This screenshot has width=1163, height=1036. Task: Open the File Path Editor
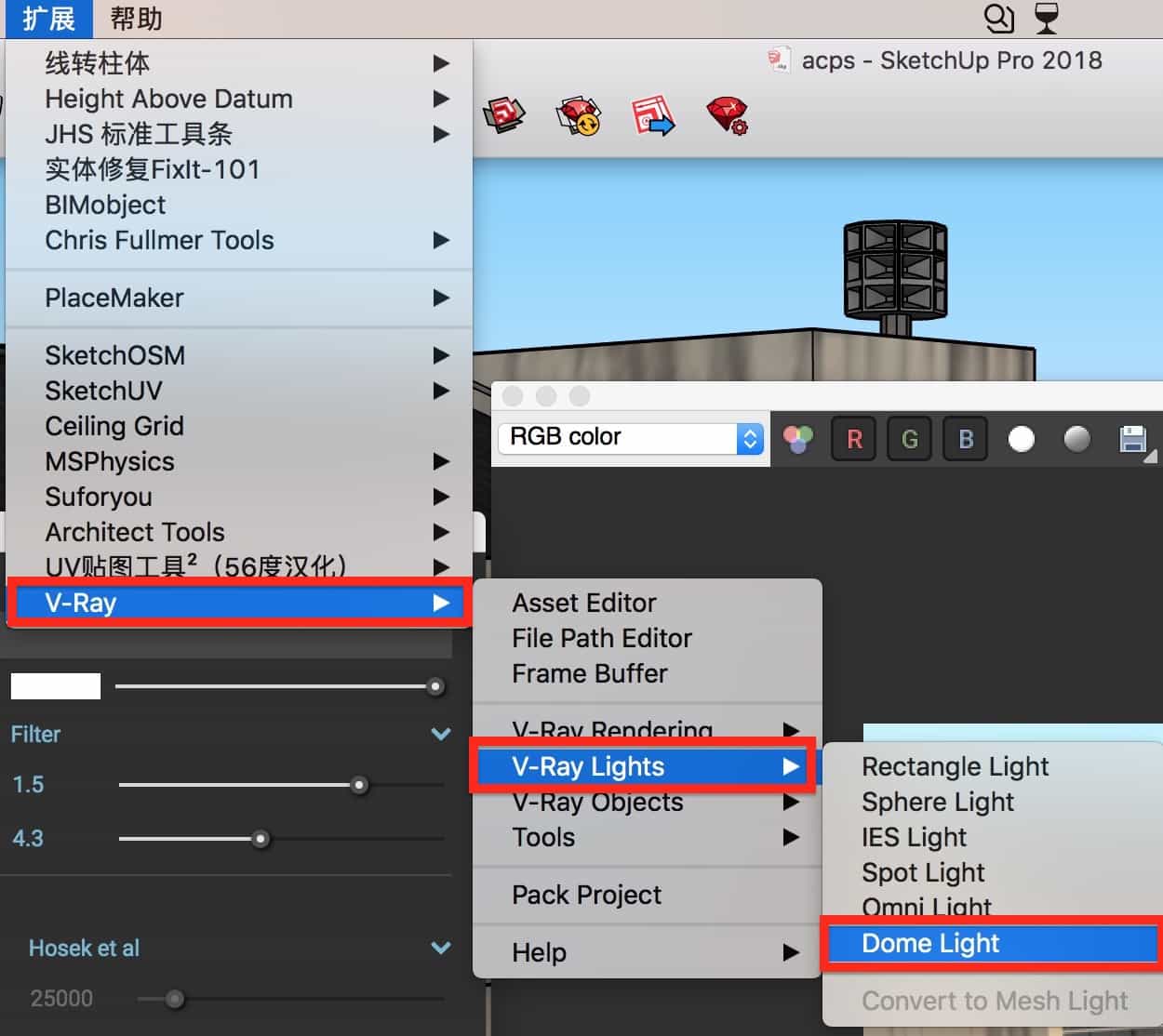point(648,638)
